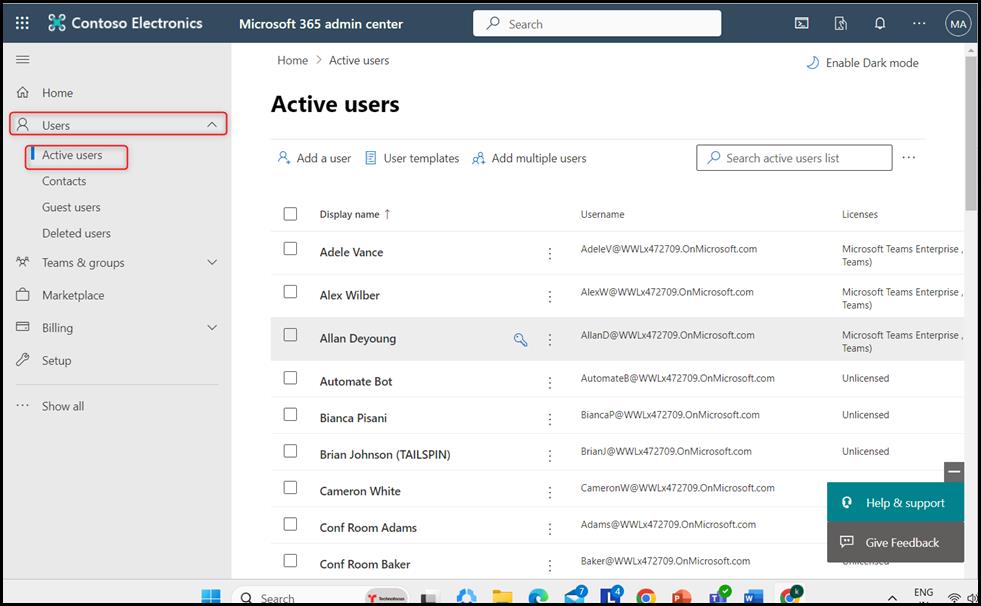Click the Search active users list field

coord(794,158)
